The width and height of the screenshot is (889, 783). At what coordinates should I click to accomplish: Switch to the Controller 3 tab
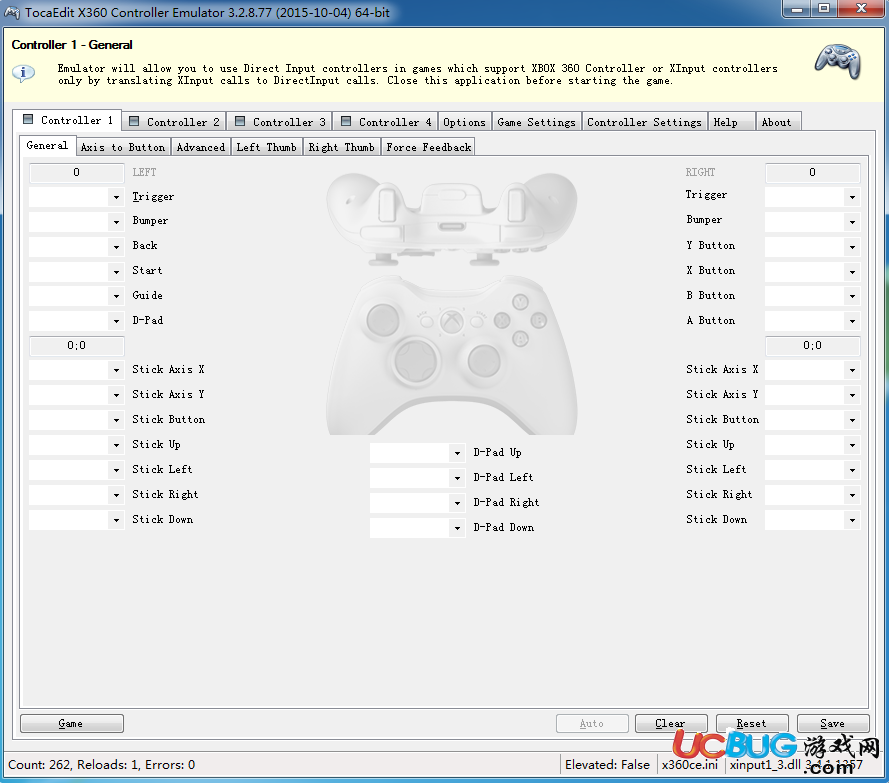(280, 122)
